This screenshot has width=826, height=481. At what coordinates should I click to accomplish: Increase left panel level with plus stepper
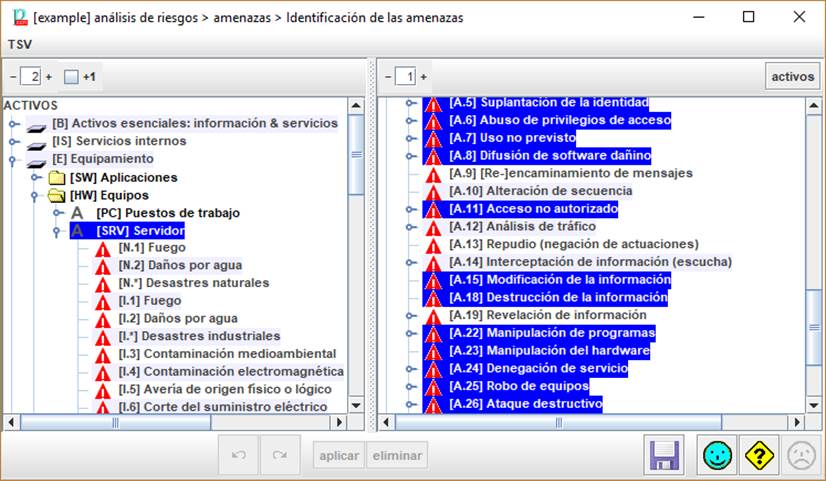click(x=48, y=76)
